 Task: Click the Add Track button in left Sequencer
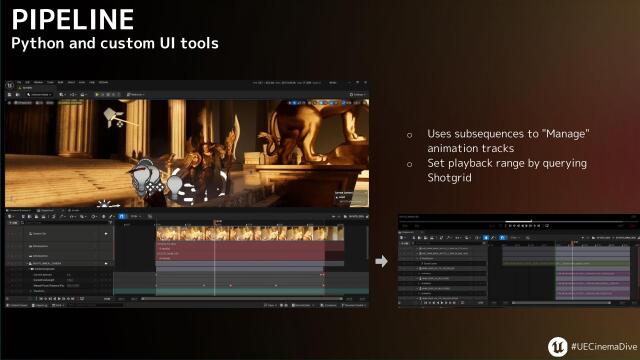click(x=13, y=223)
